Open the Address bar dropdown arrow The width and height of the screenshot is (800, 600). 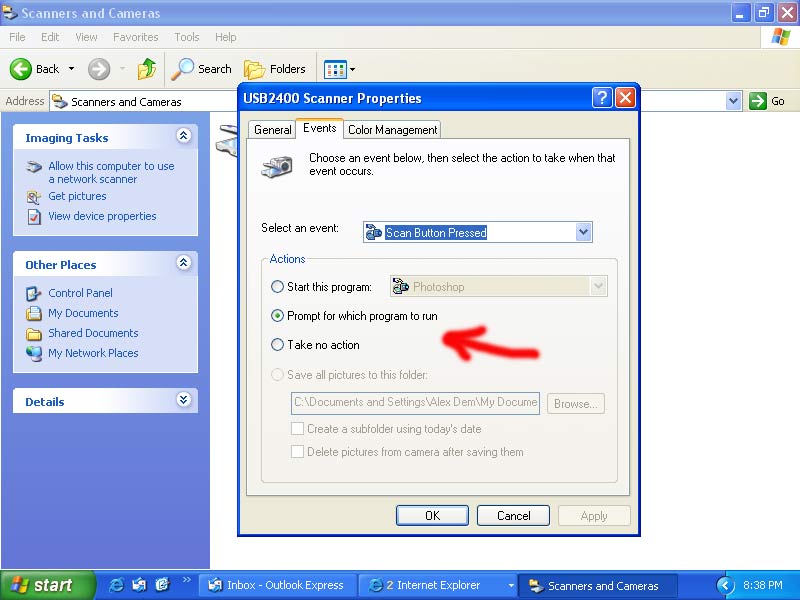pos(733,101)
